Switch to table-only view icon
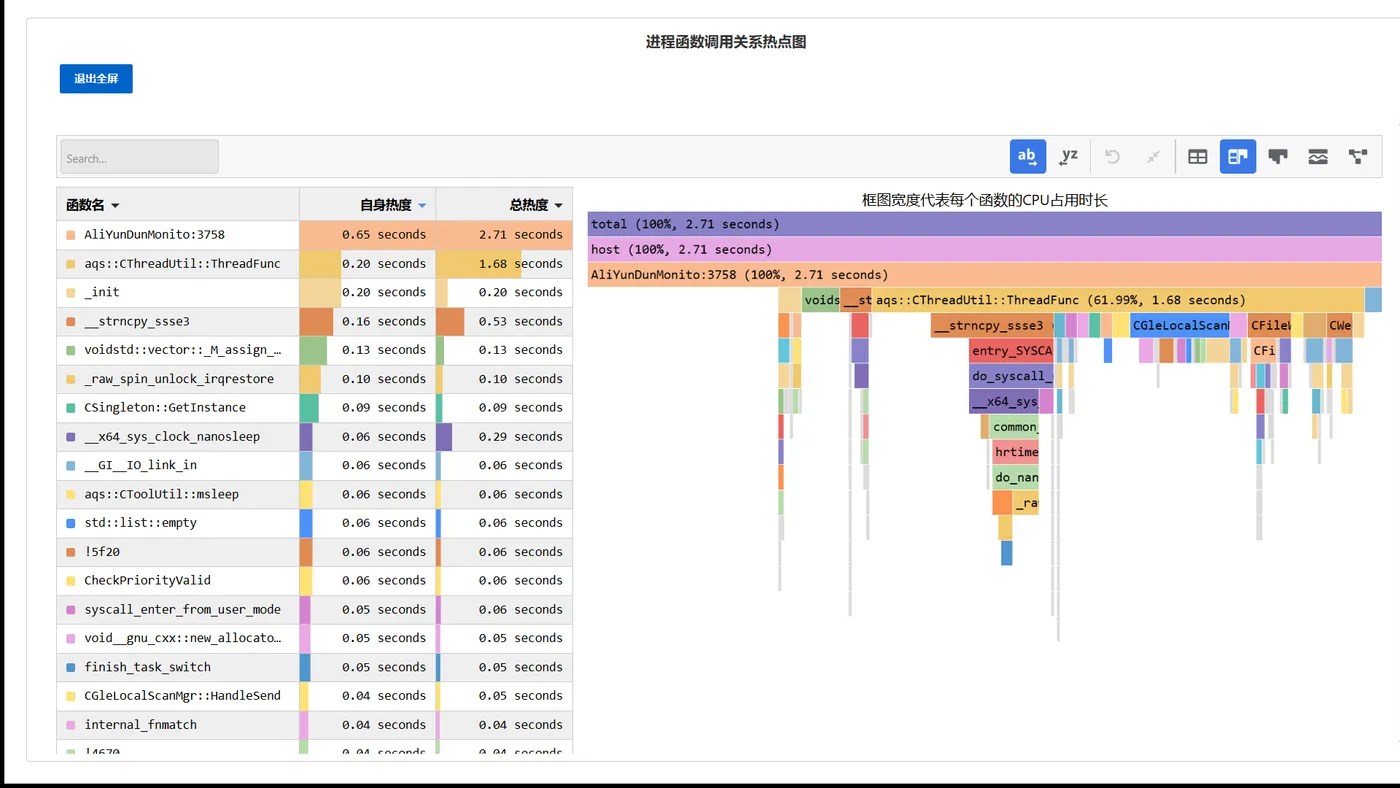1400x788 pixels. coord(1197,156)
